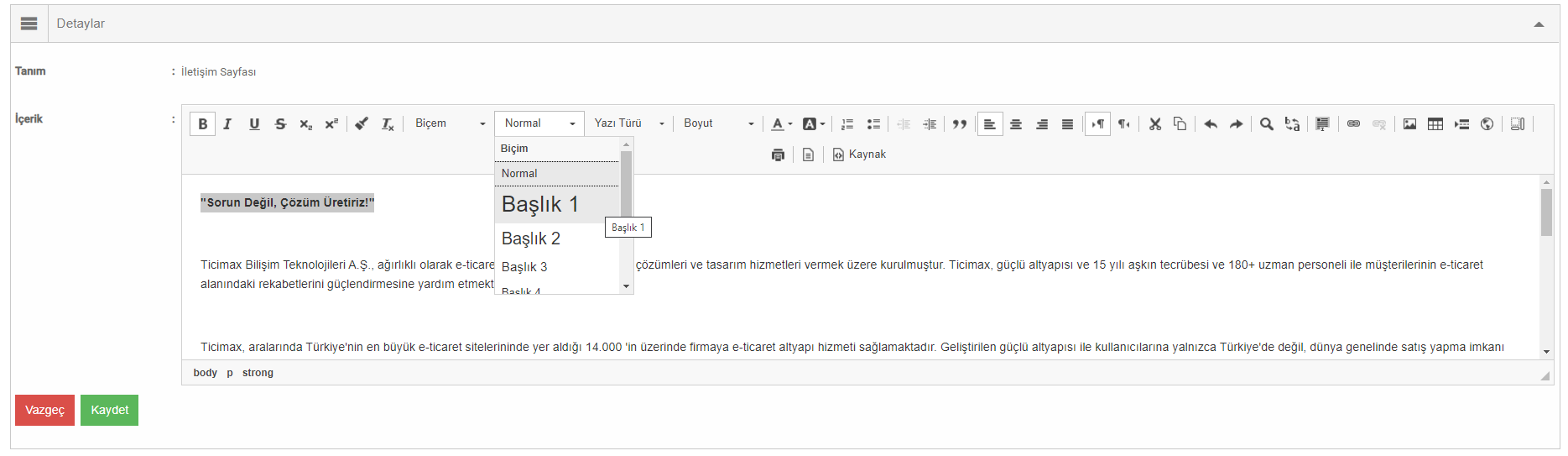Click the document templates icon
Image resolution: width=1568 pixels, height=456 pixels.
click(808, 155)
